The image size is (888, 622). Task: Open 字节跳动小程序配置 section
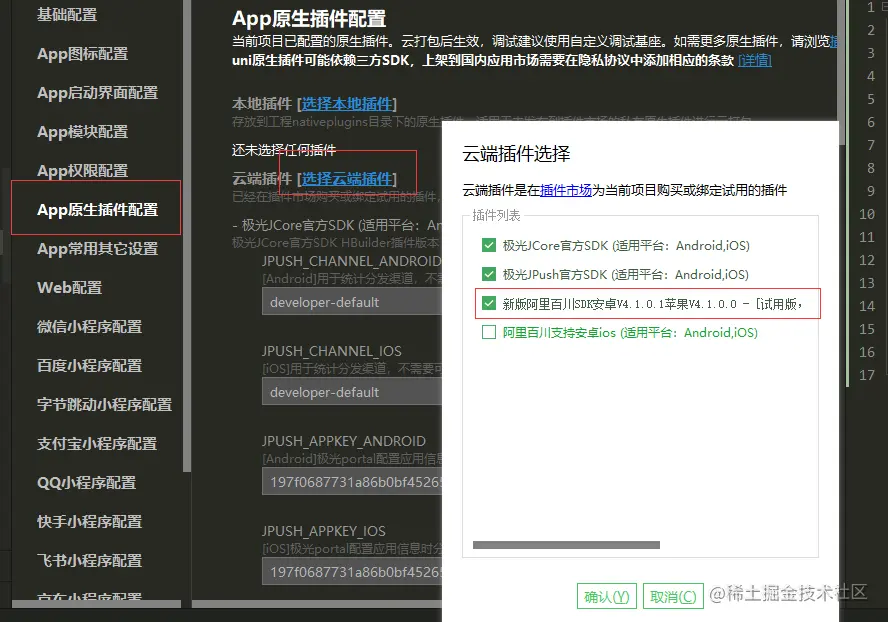click(104, 404)
